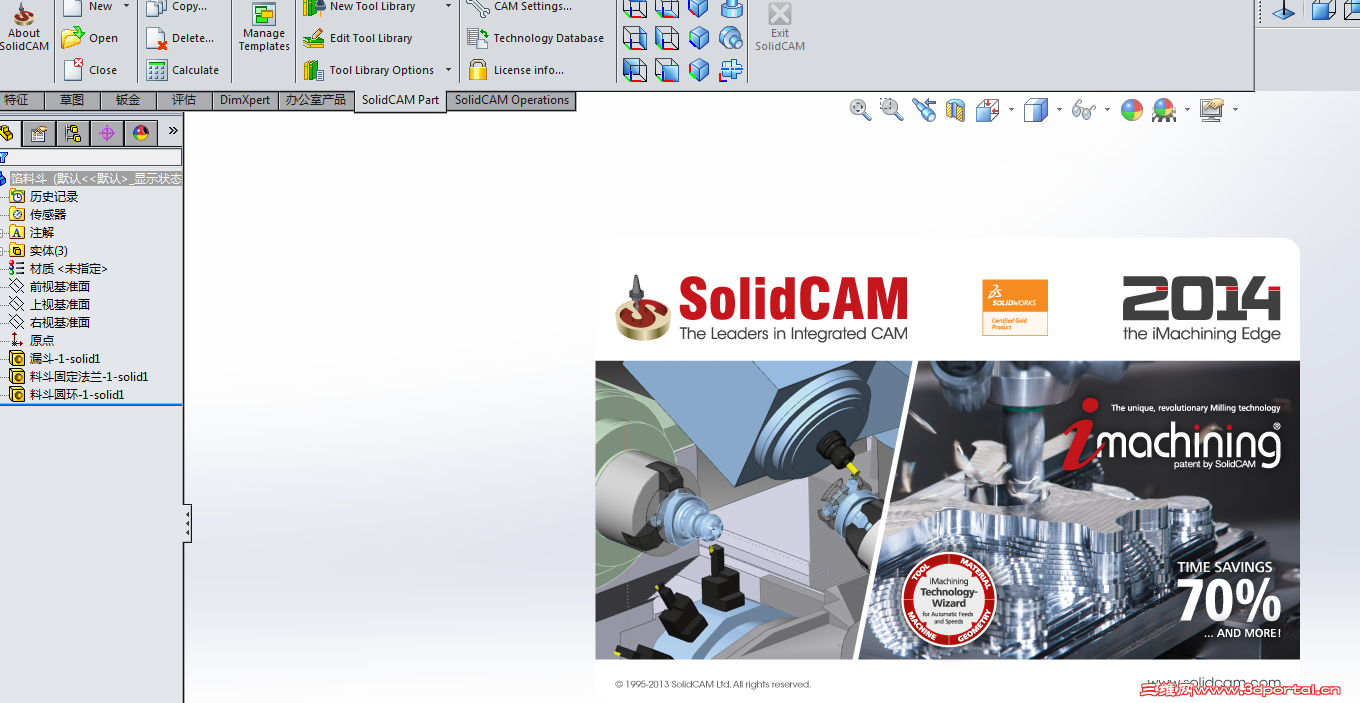Open PropertyManager panel tab icon

38,133
